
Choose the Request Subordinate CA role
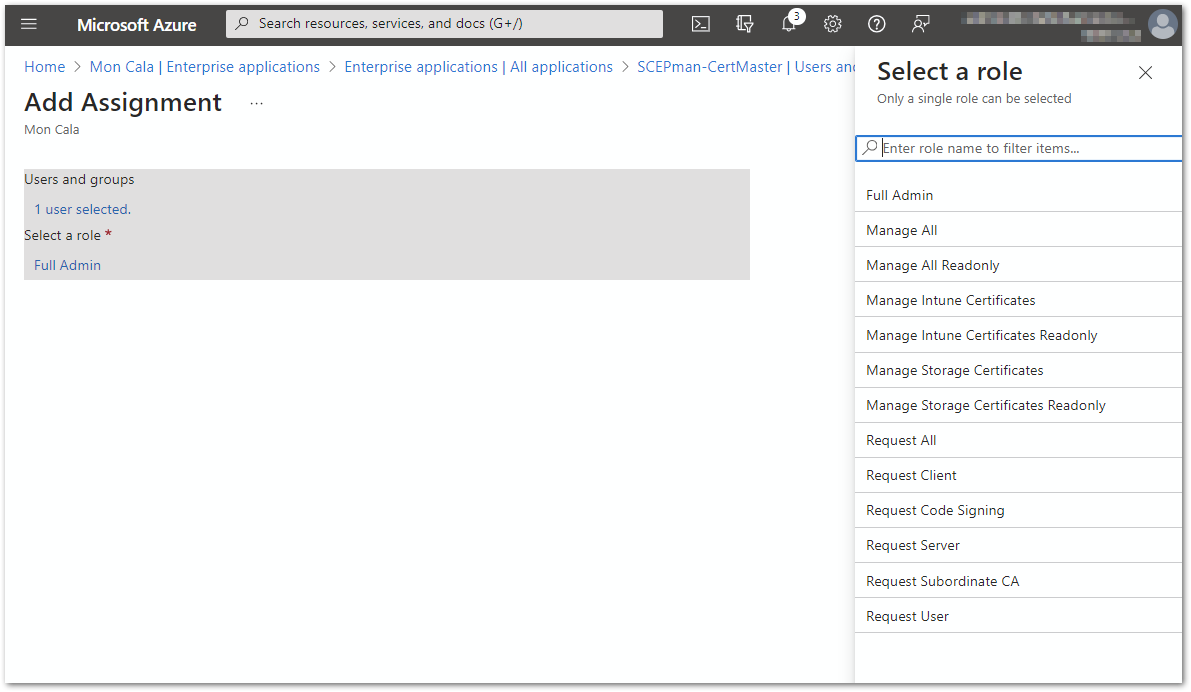(942, 581)
